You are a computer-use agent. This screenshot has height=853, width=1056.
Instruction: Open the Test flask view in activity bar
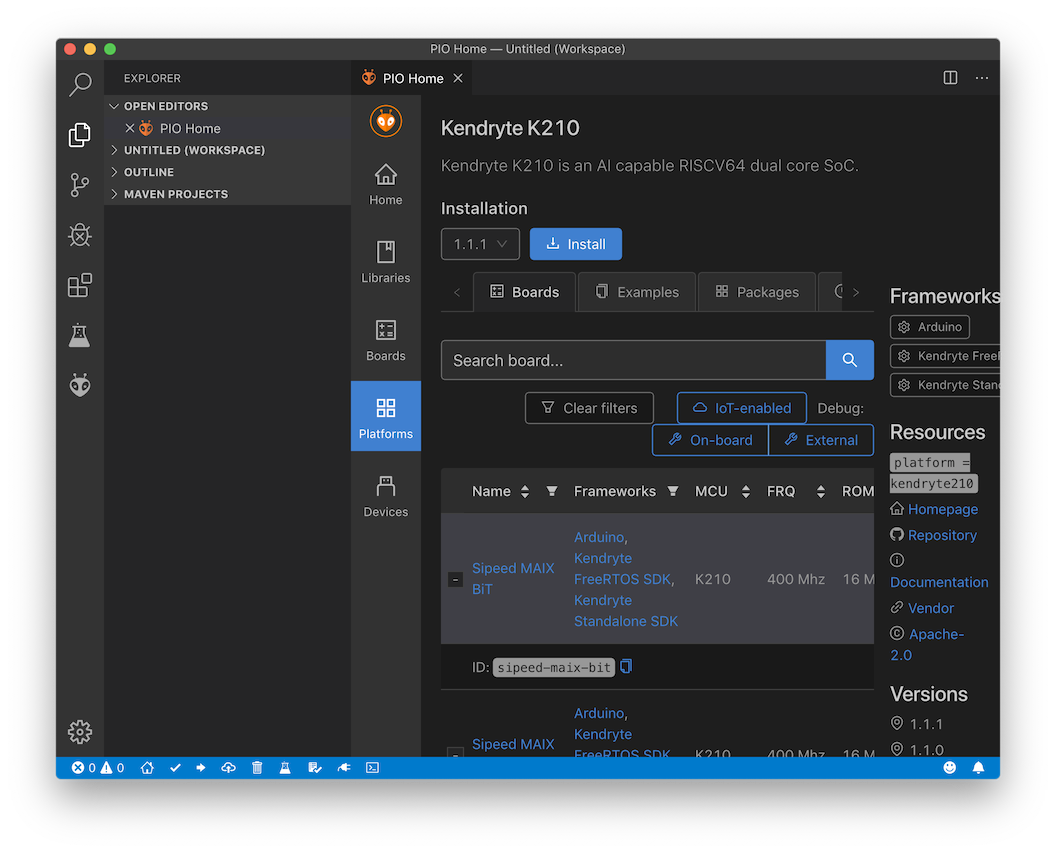click(80, 335)
